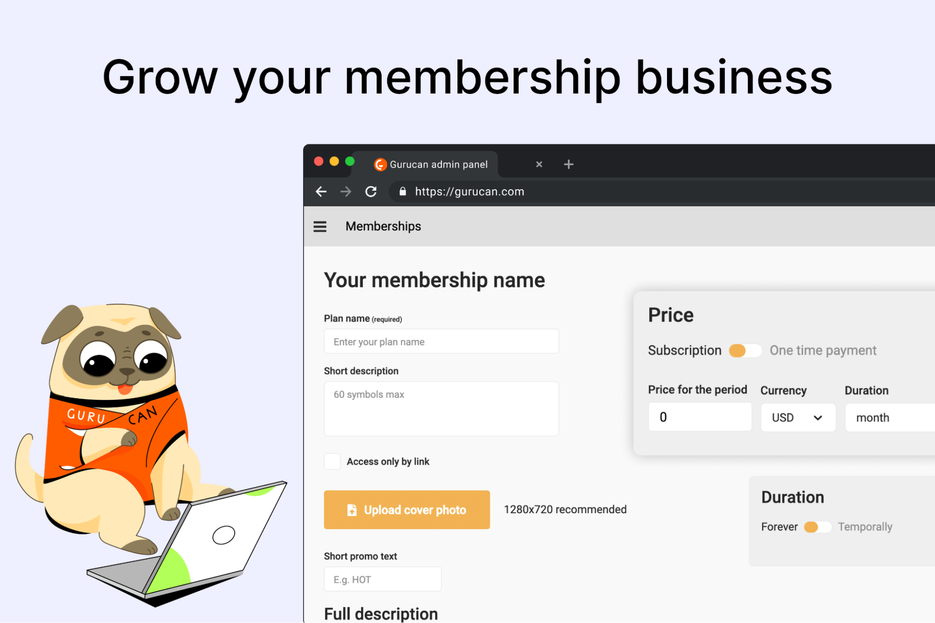This screenshot has width=935, height=623.
Task: Click the price field showing 0
Action: (x=700, y=417)
